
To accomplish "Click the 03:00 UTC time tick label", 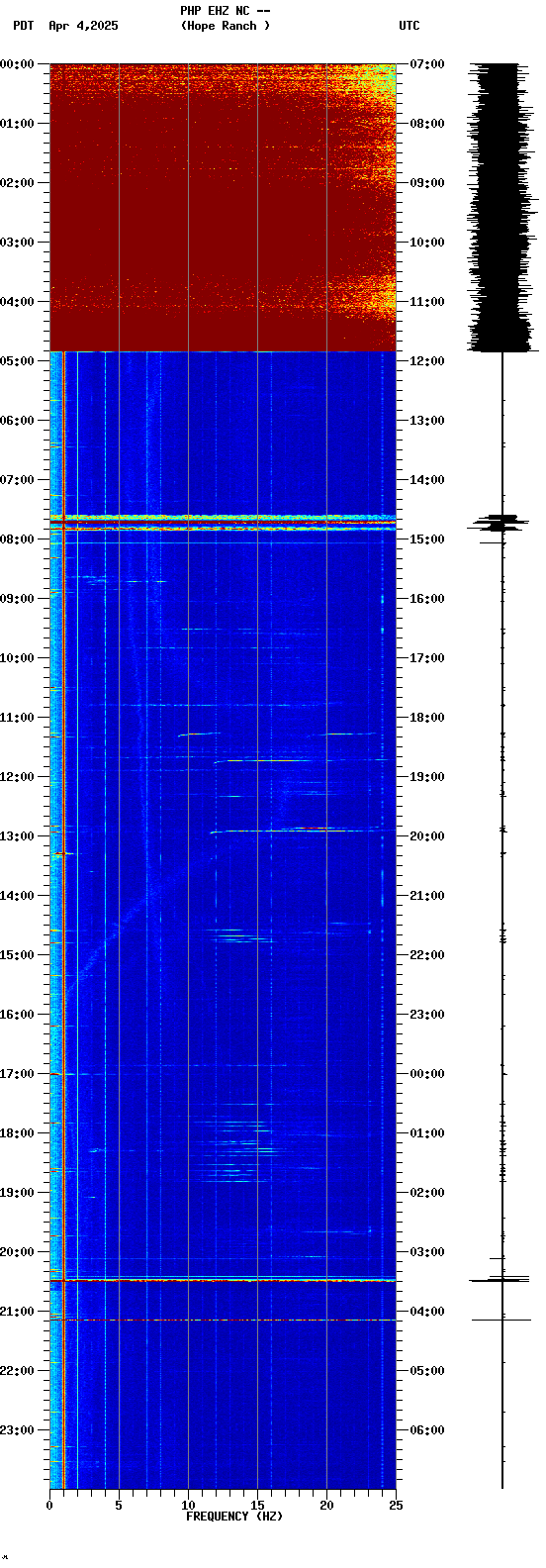I will click(x=426, y=1251).
